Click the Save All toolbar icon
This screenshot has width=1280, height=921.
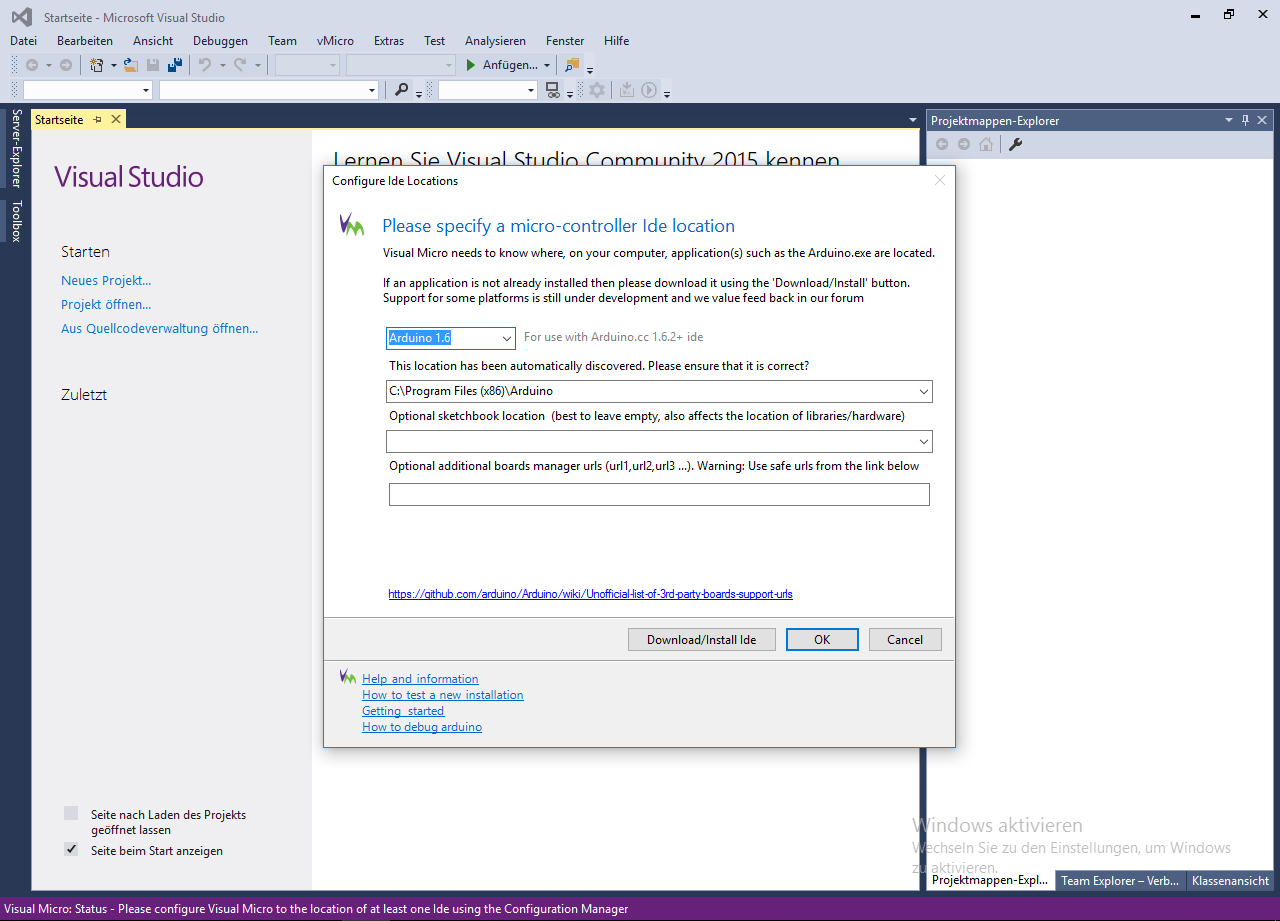click(x=175, y=65)
